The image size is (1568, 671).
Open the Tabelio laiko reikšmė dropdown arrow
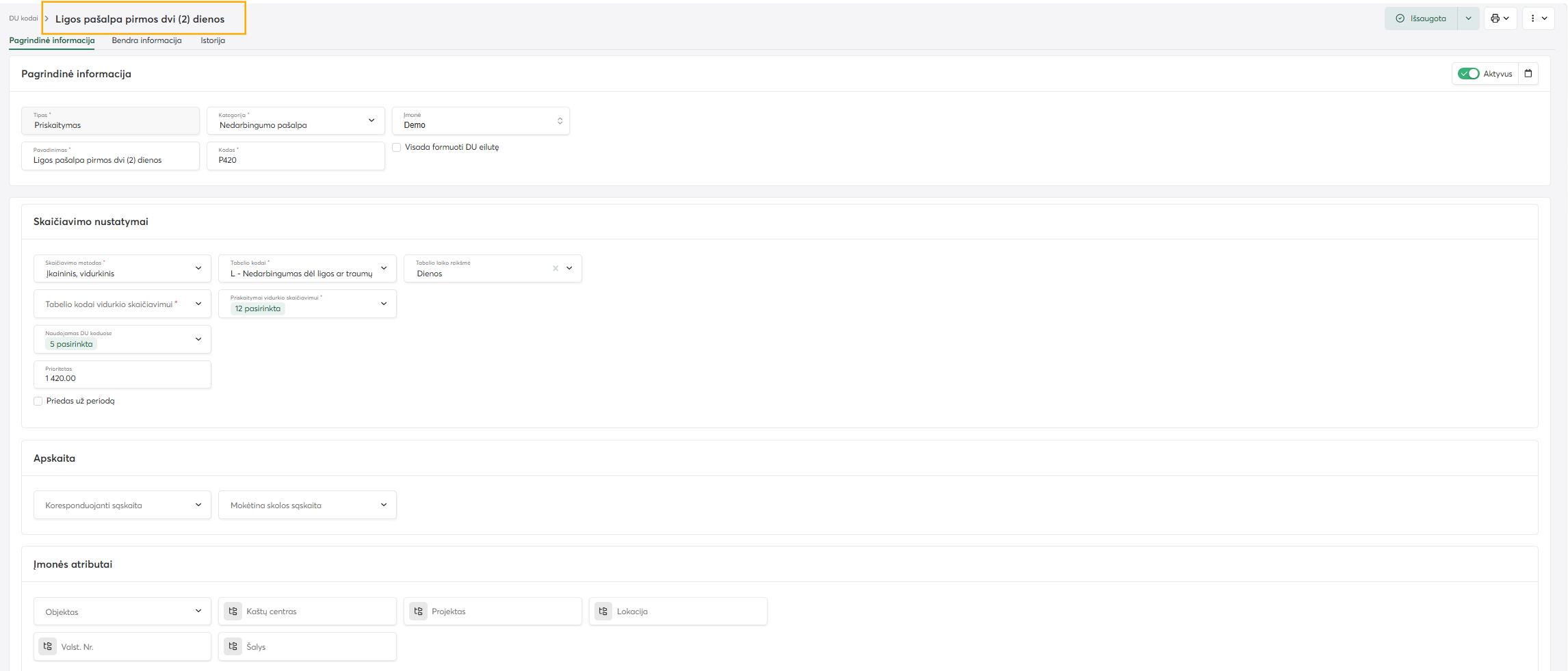coord(569,268)
